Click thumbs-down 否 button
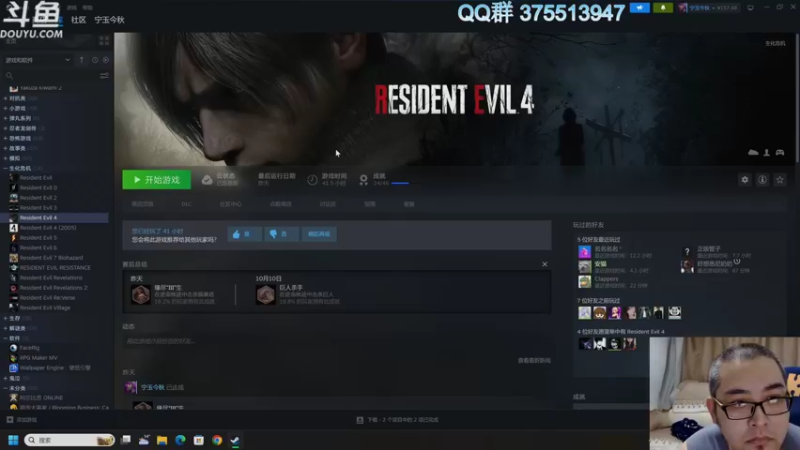Screen dimensions: 800x450 (282, 234)
